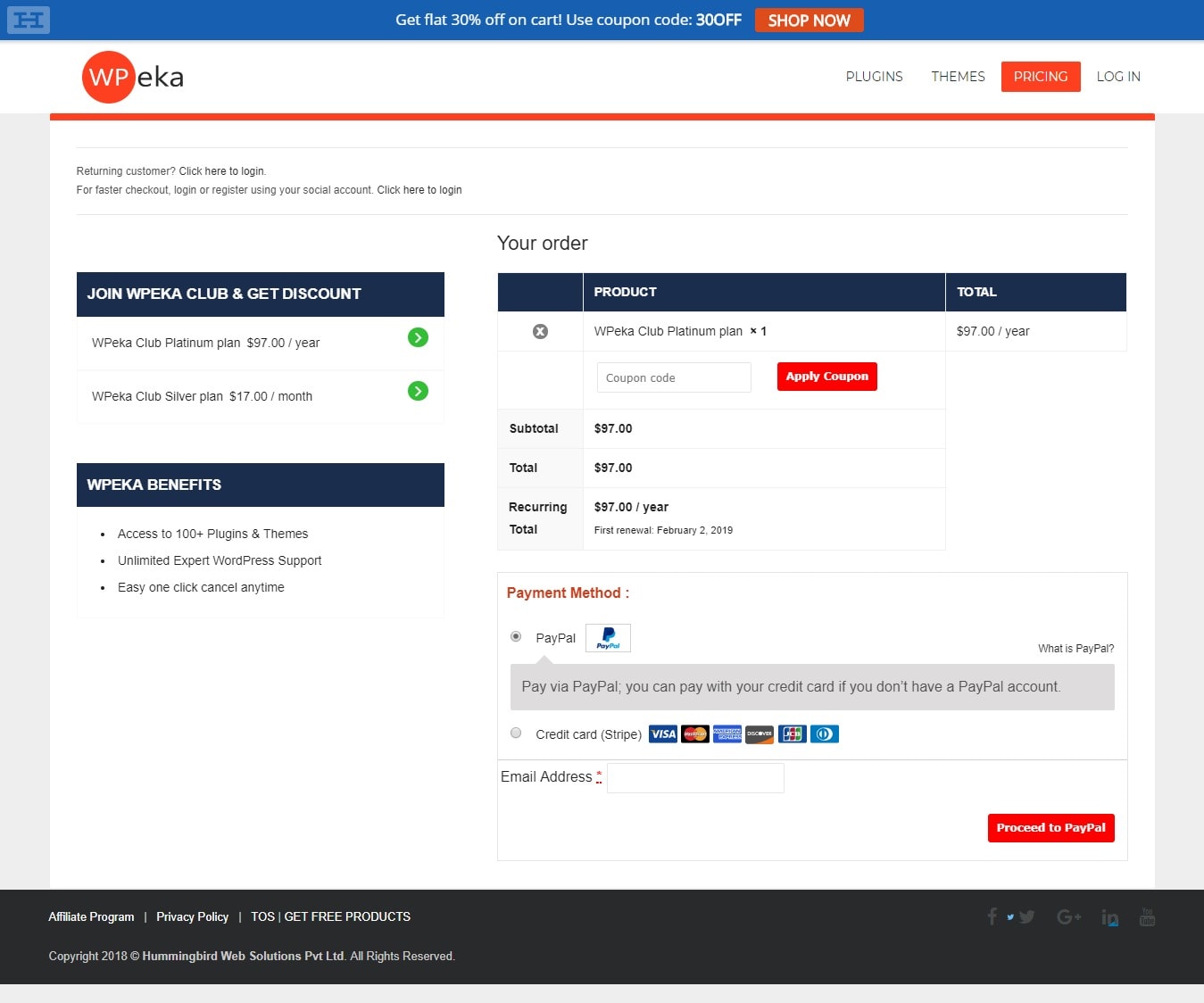
Task: Go to the Pricing page
Action: [1041, 77]
